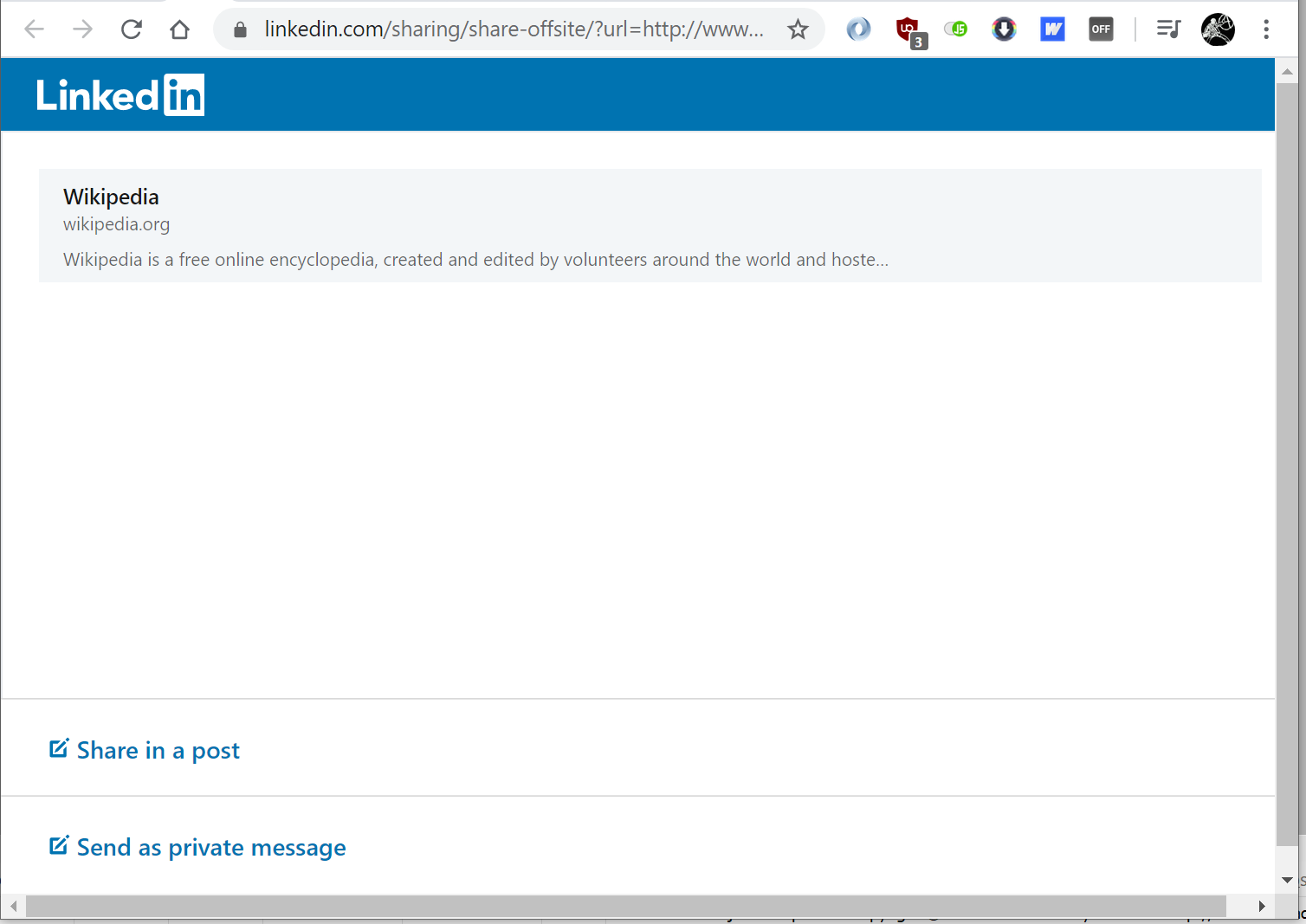Click the Wikipedia description text in preview
The image size is (1306, 924).
[x=475, y=260]
